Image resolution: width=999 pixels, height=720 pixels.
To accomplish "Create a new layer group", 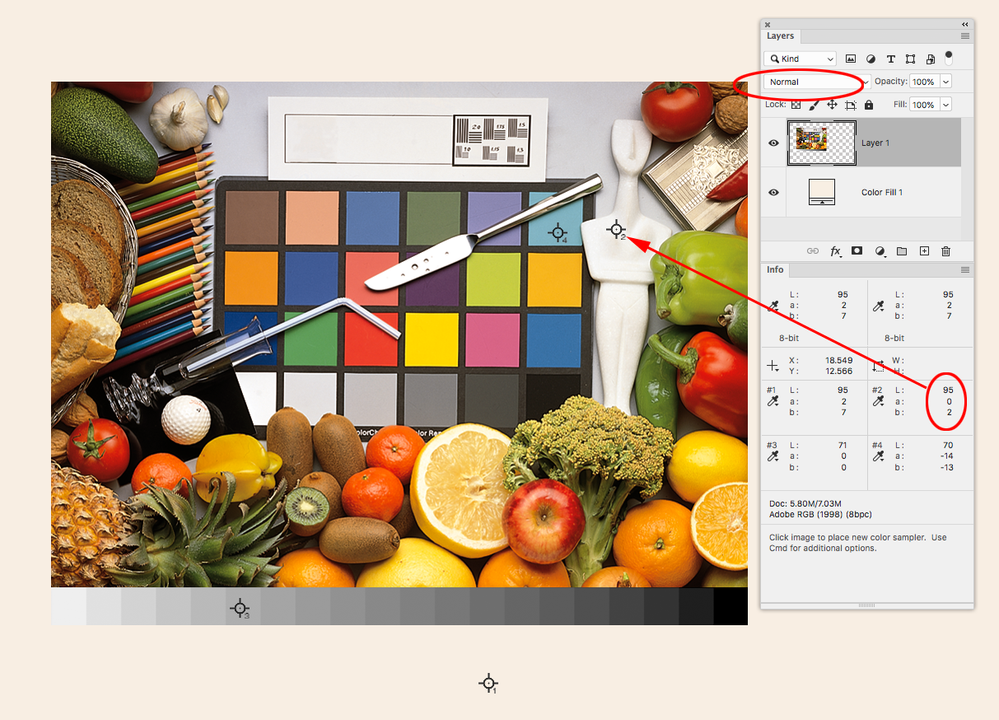I will [902, 251].
